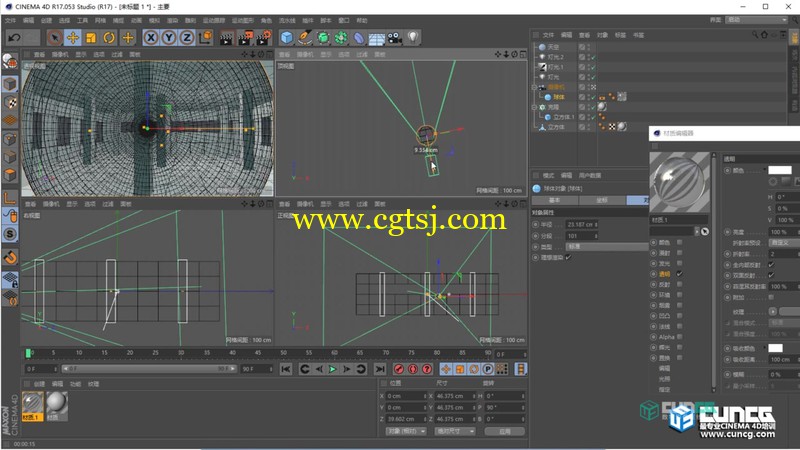Open the refraction preset dropdown in material editor

784,243
